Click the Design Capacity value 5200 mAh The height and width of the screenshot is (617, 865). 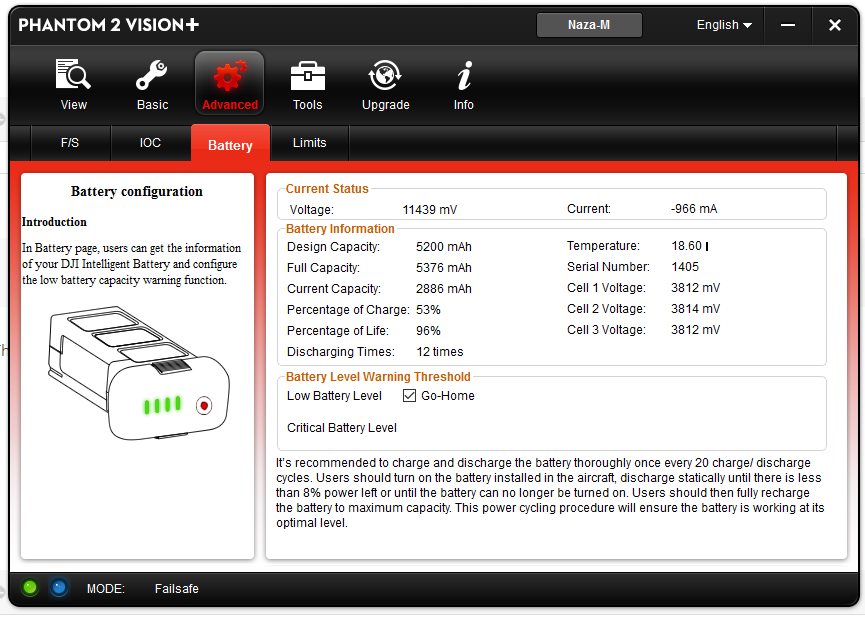444,247
